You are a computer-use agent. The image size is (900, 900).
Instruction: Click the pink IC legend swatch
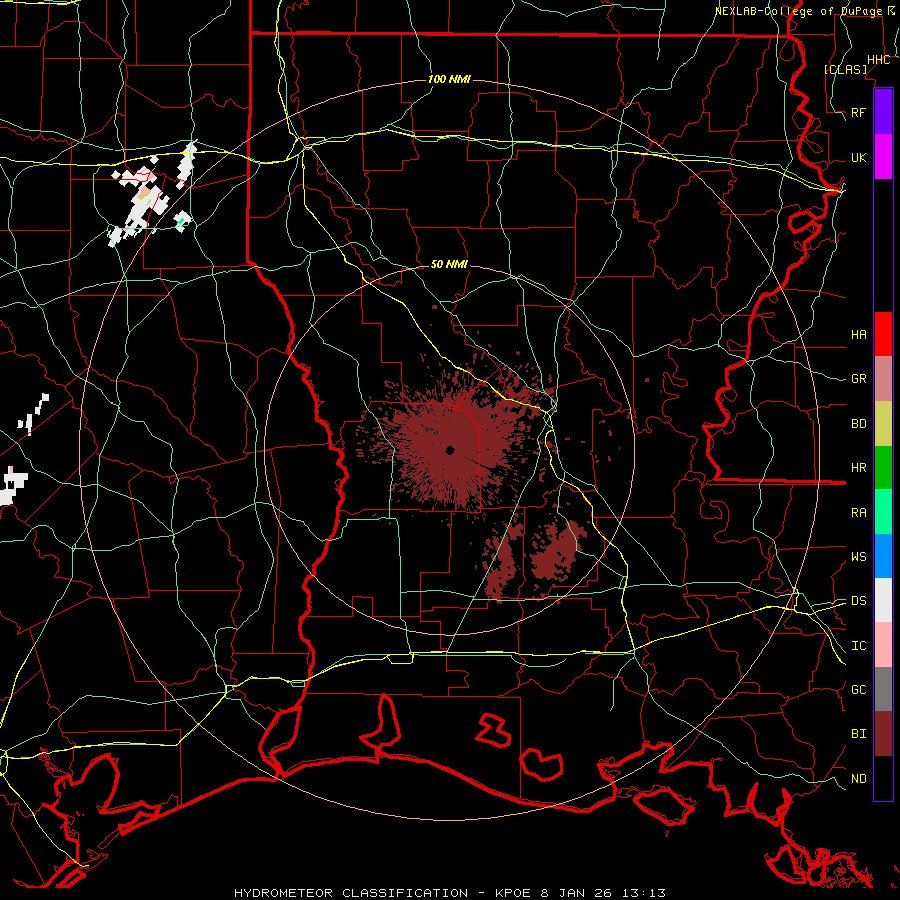(x=883, y=645)
